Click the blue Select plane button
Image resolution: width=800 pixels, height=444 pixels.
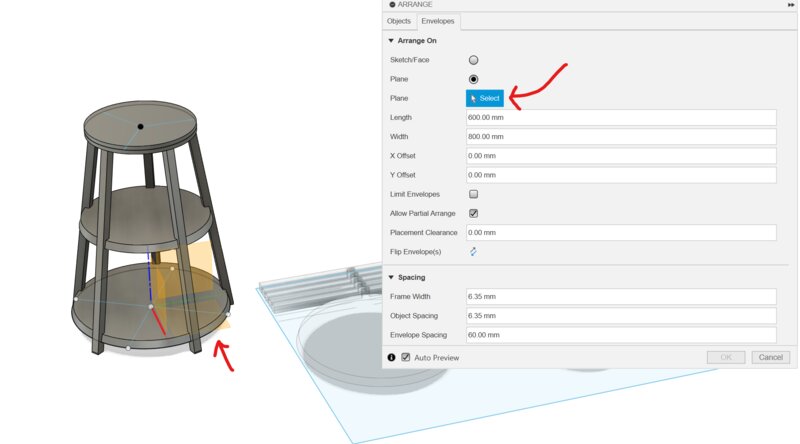coord(485,98)
